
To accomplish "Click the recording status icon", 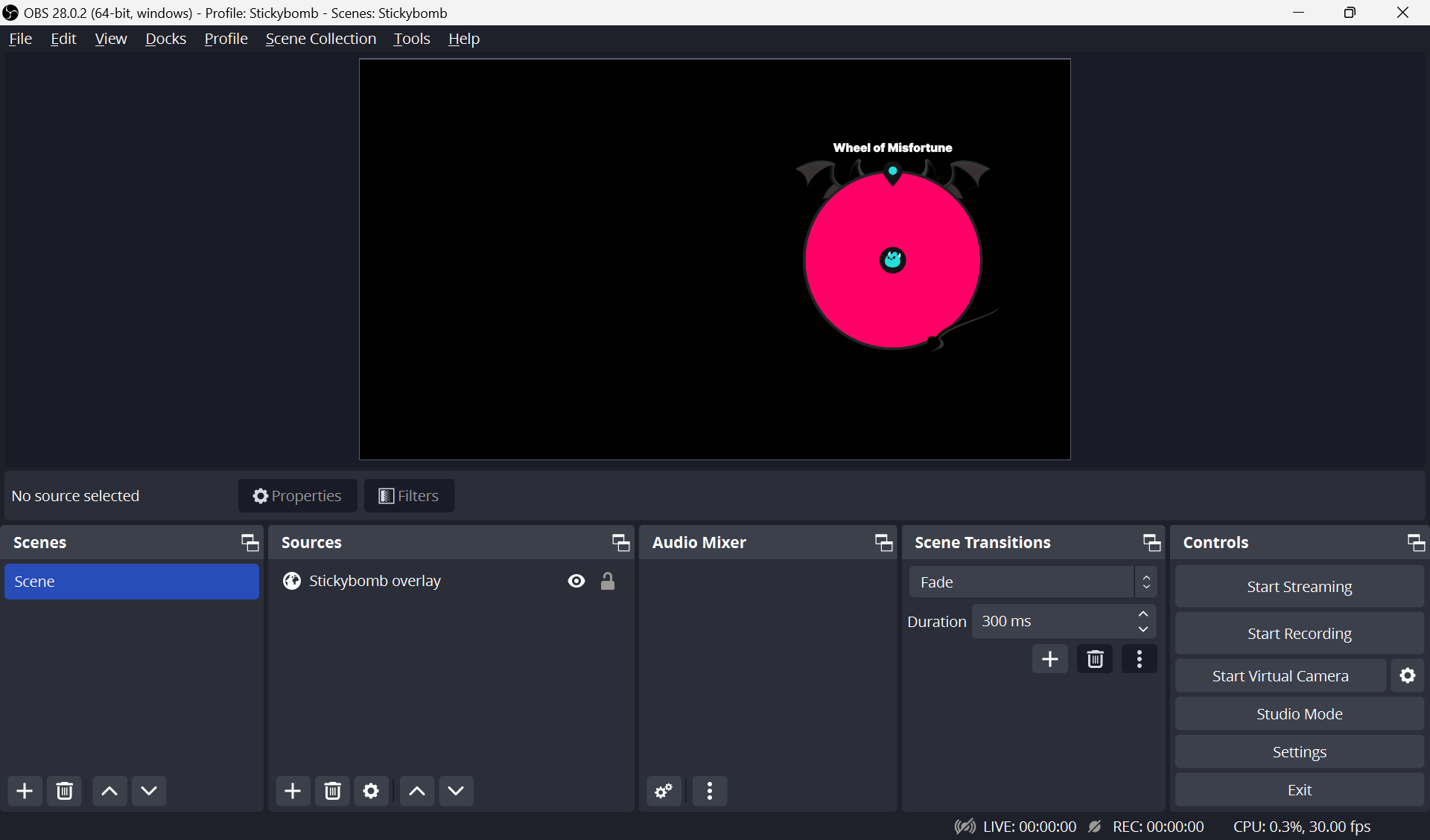I will (1095, 827).
